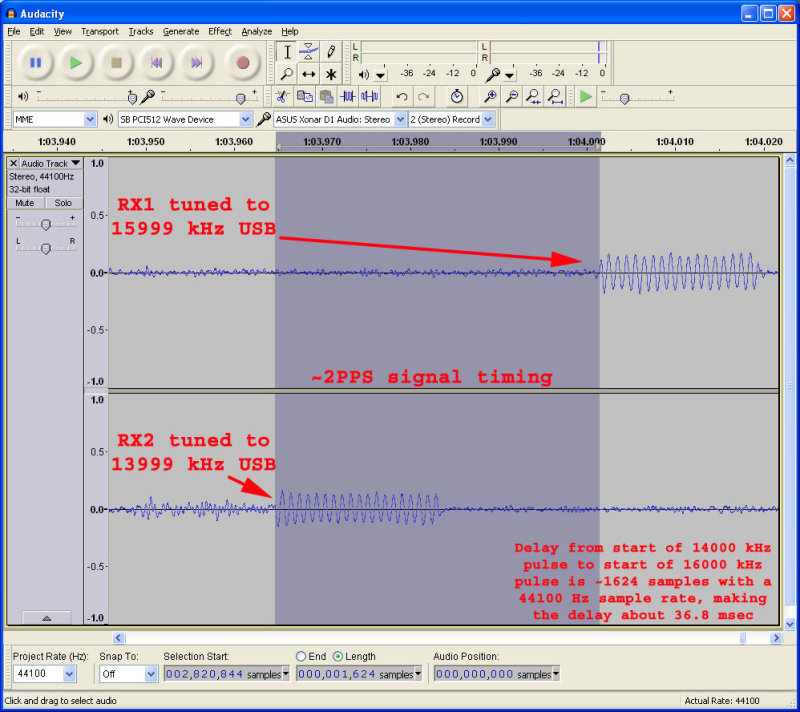Screen dimensions: 800x712
Task: Solo the Audio Track
Action: [63, 202]
